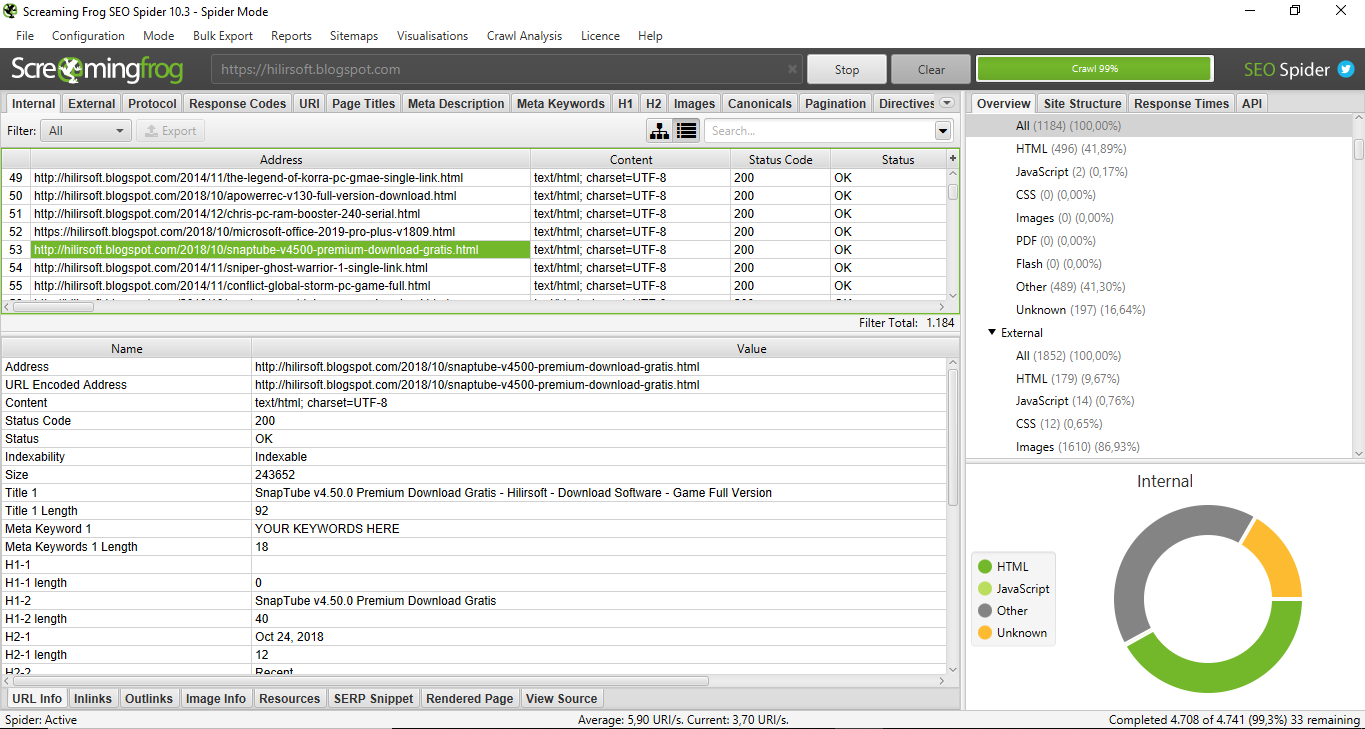Open the Outlinks bottom tab
This screenshot has height=729, width=1365.
pyautogui.click(x=149, y=698)
